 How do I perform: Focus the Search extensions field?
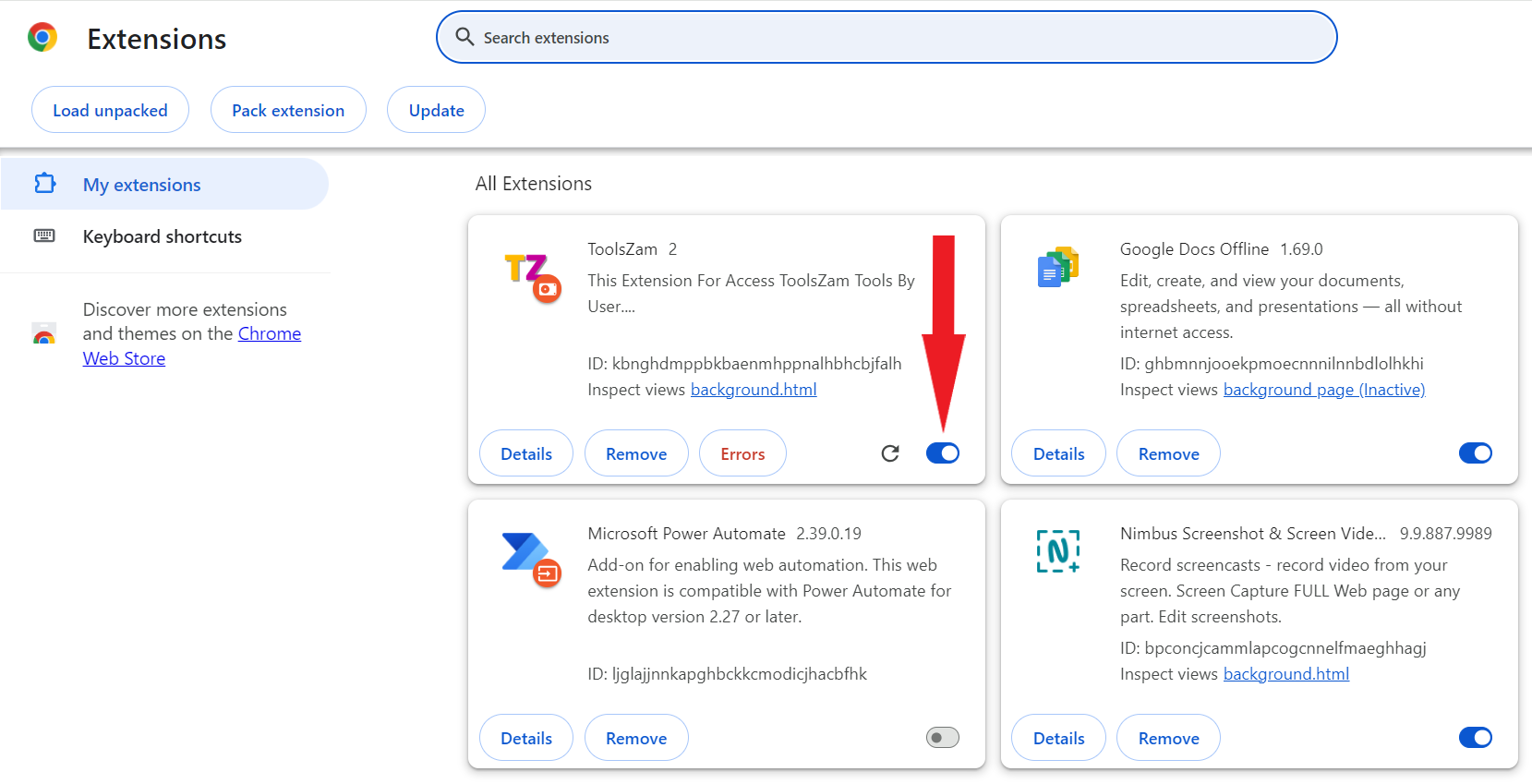coord(887,38)
